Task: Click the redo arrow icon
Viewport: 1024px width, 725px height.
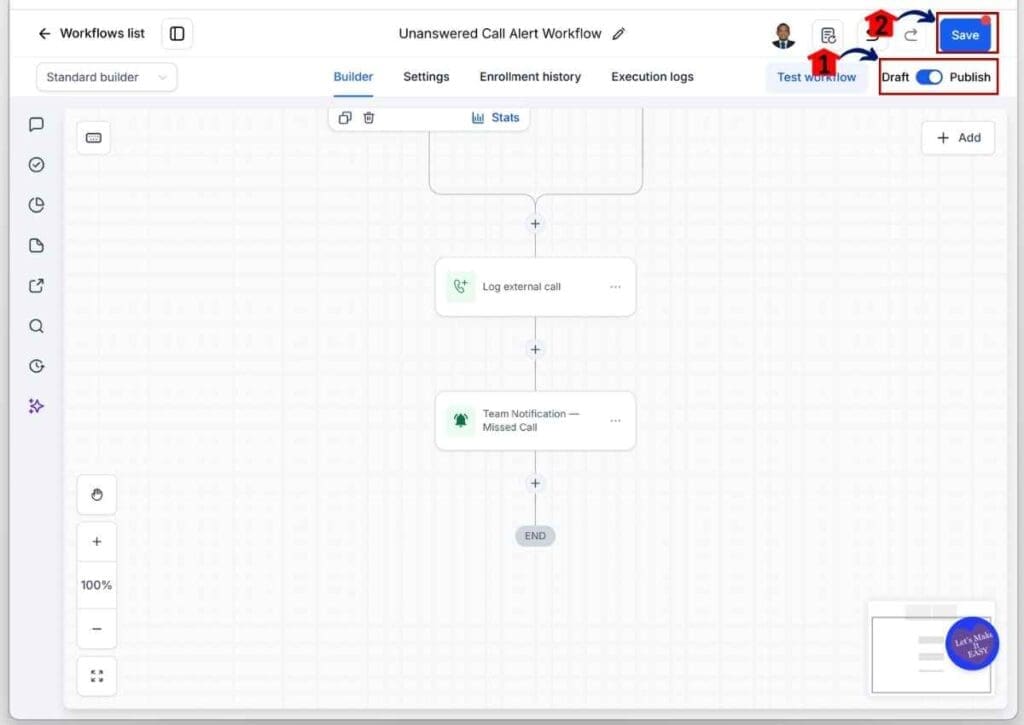Action: (x=911, y=35)
